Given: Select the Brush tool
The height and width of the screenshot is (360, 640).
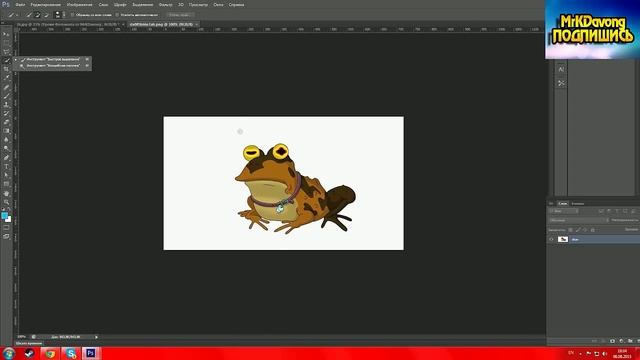Looking at the screenshot, I should click(x=6, y=96).
